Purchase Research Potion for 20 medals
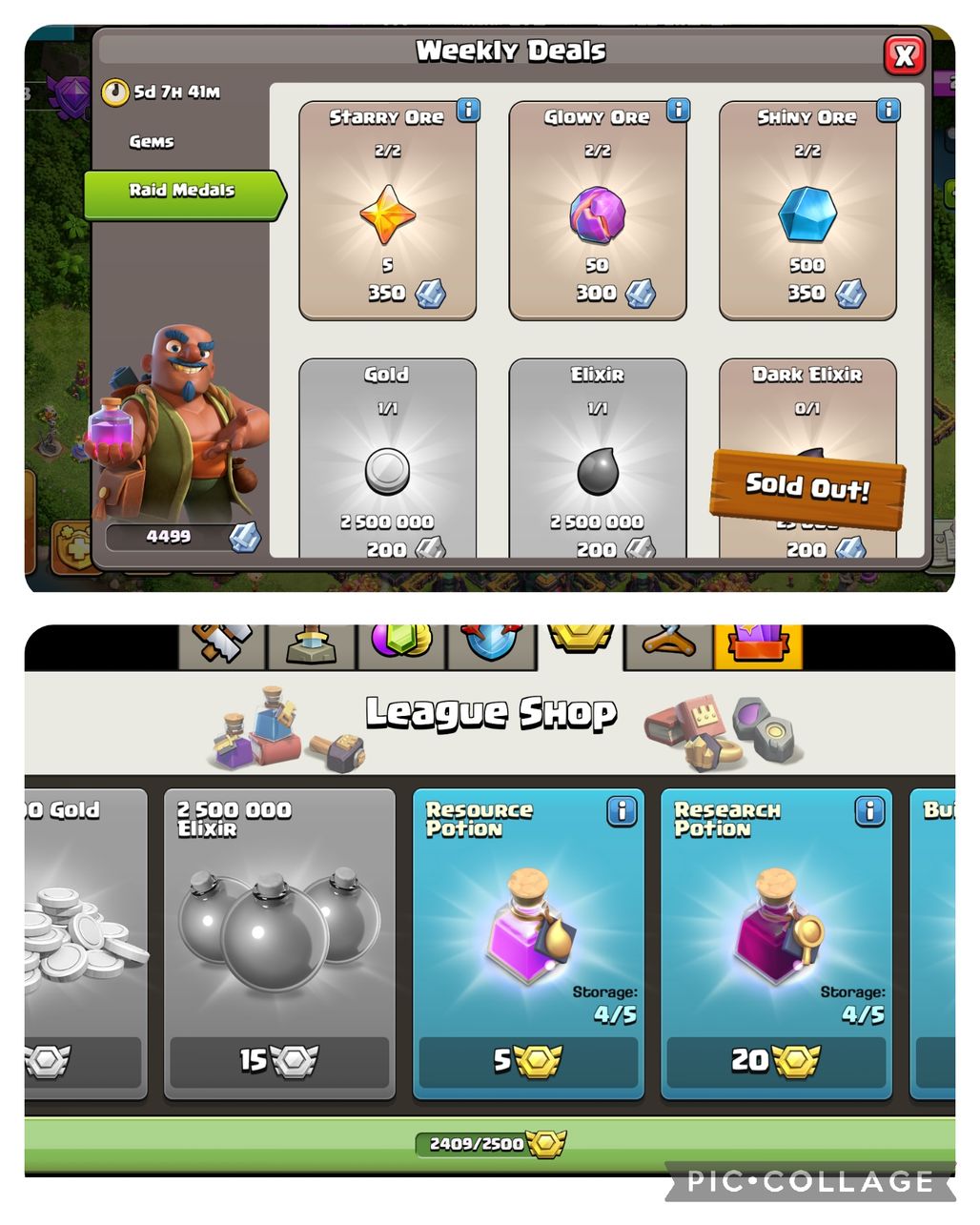This screenshot has height=1225, width=980. pos(776,1062)
